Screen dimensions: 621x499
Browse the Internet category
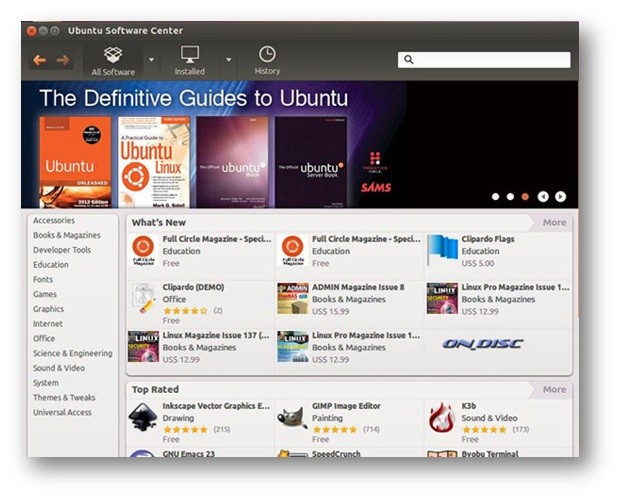(48, 324)
